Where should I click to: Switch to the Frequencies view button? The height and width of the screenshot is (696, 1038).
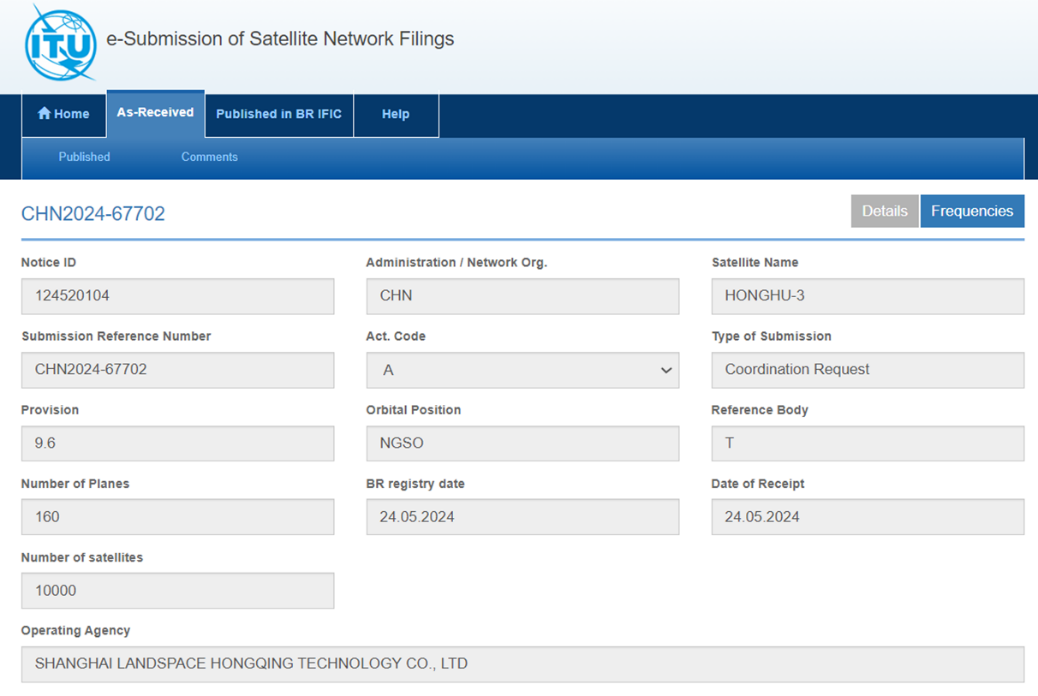tap(971, 211)
